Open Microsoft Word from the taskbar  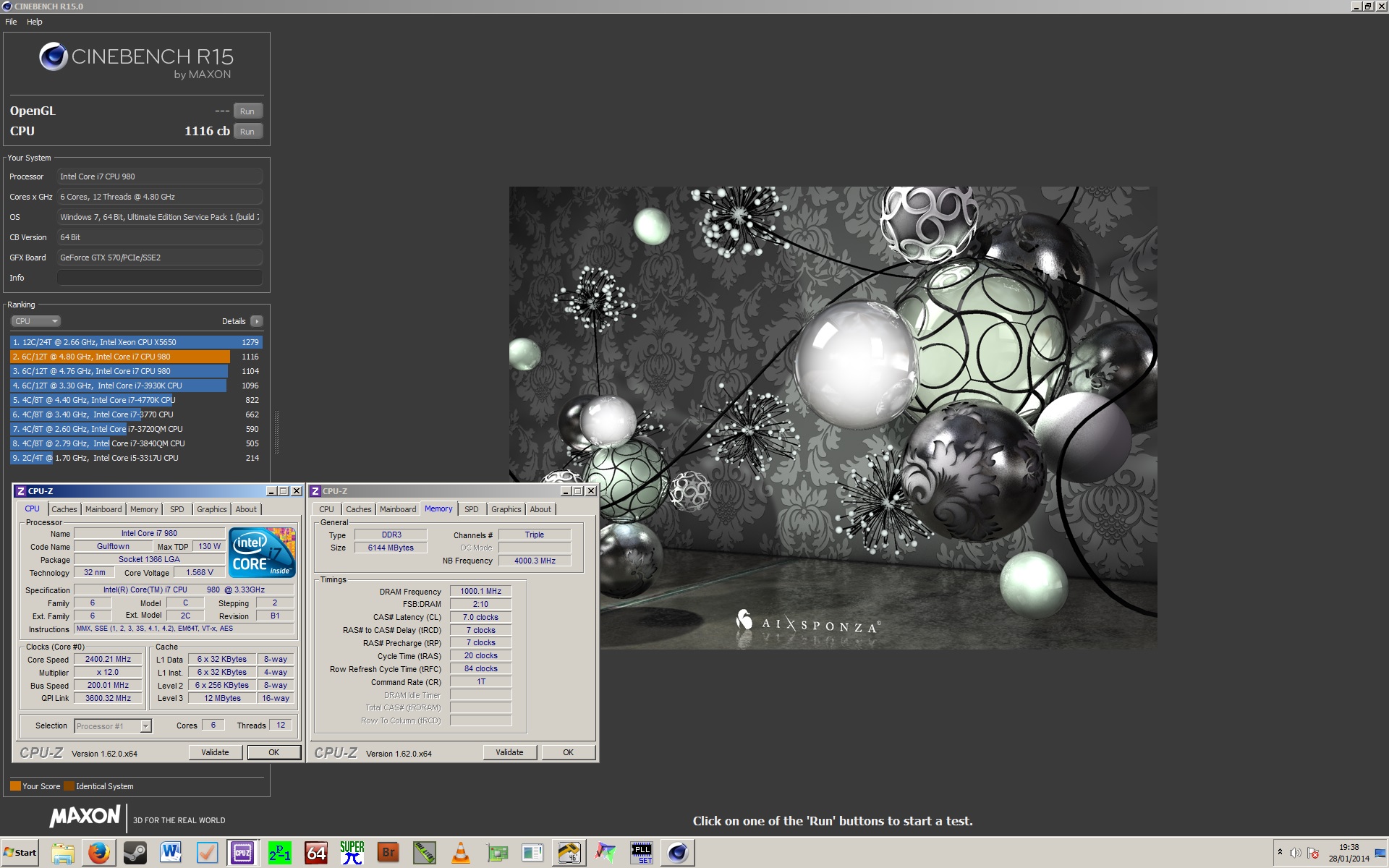click(171, 853)
